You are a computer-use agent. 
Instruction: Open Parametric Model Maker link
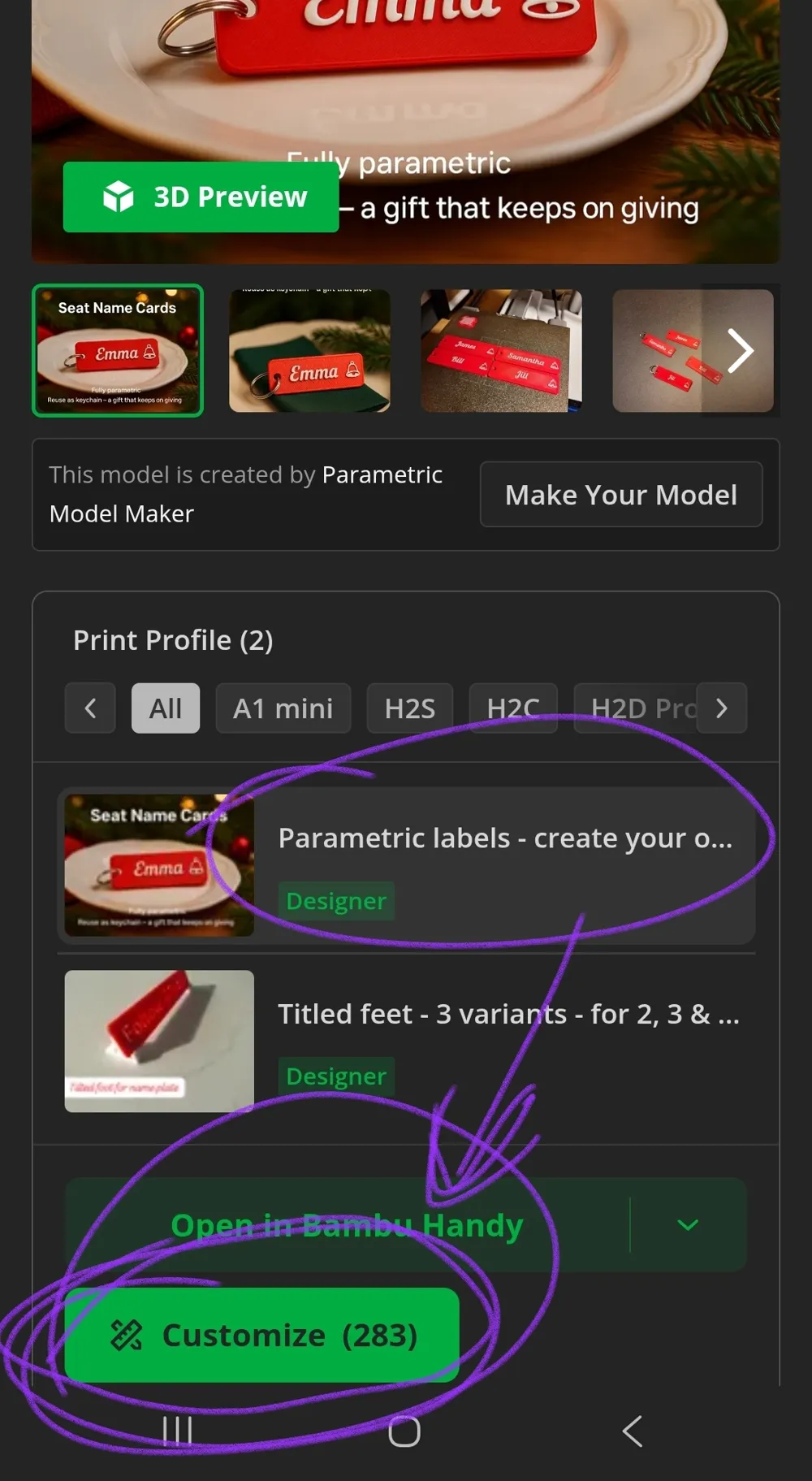(x=245, y=494)
